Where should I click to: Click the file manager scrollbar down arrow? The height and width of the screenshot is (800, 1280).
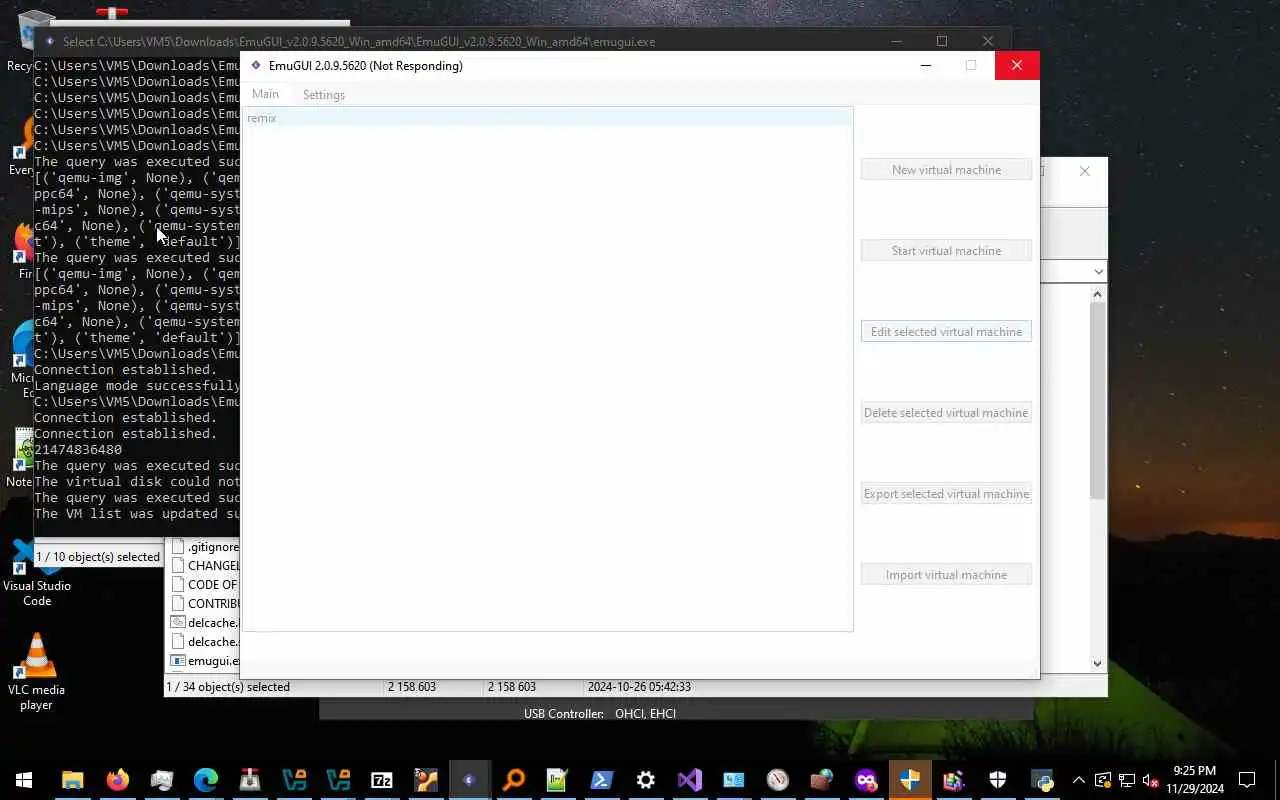1098,663
